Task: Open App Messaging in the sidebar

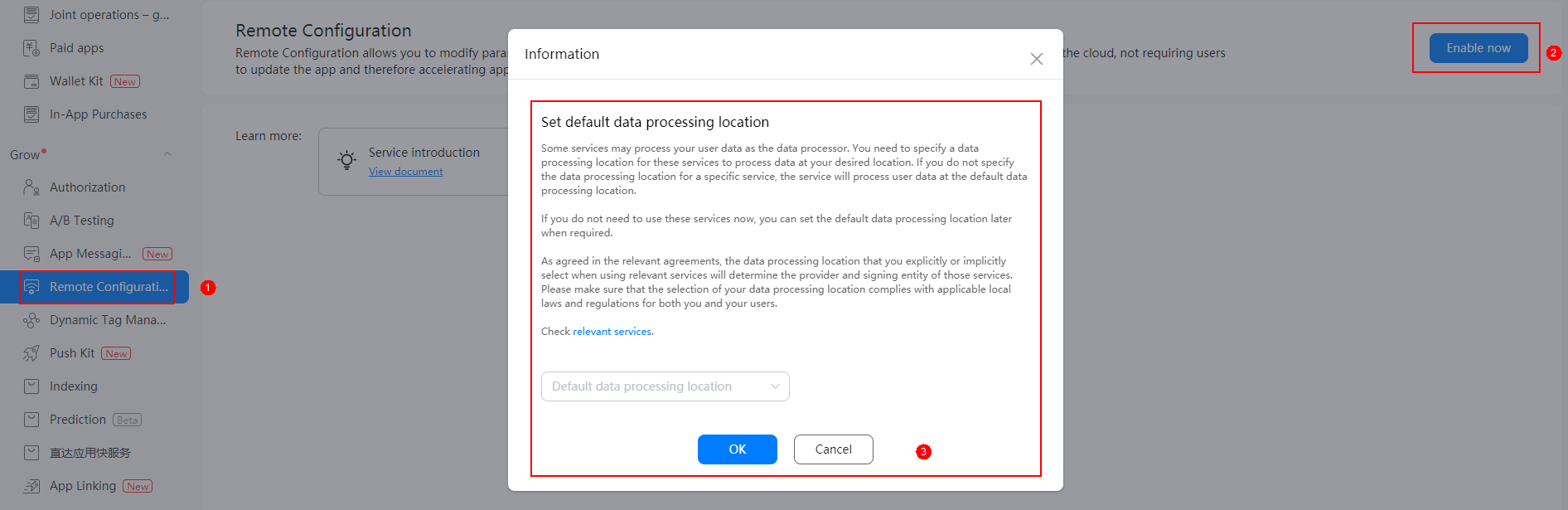Action: pos(90,254)
